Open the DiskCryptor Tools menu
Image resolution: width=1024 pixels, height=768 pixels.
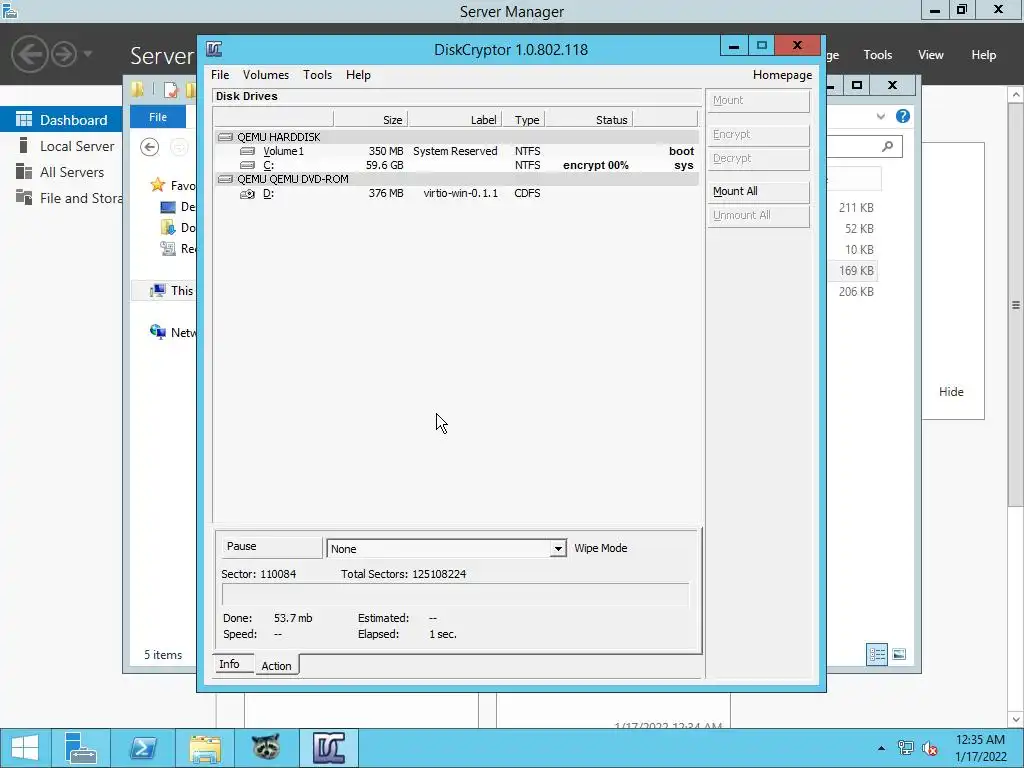point(317,75)
